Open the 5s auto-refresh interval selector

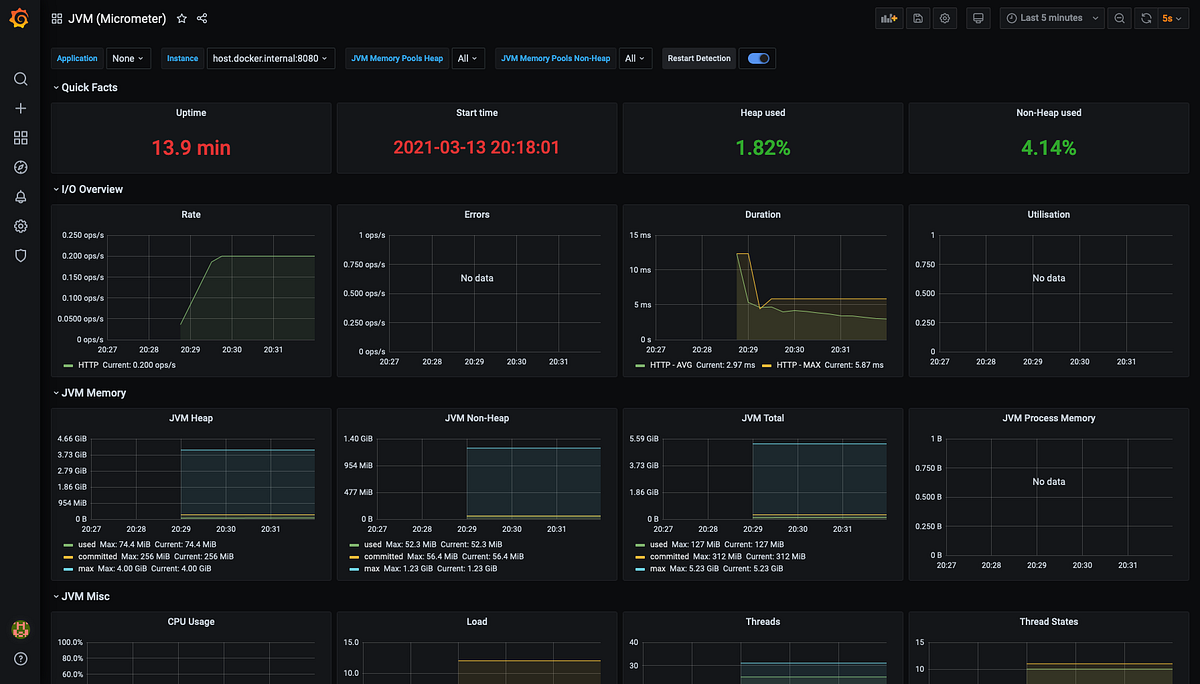click(1171, 17)
